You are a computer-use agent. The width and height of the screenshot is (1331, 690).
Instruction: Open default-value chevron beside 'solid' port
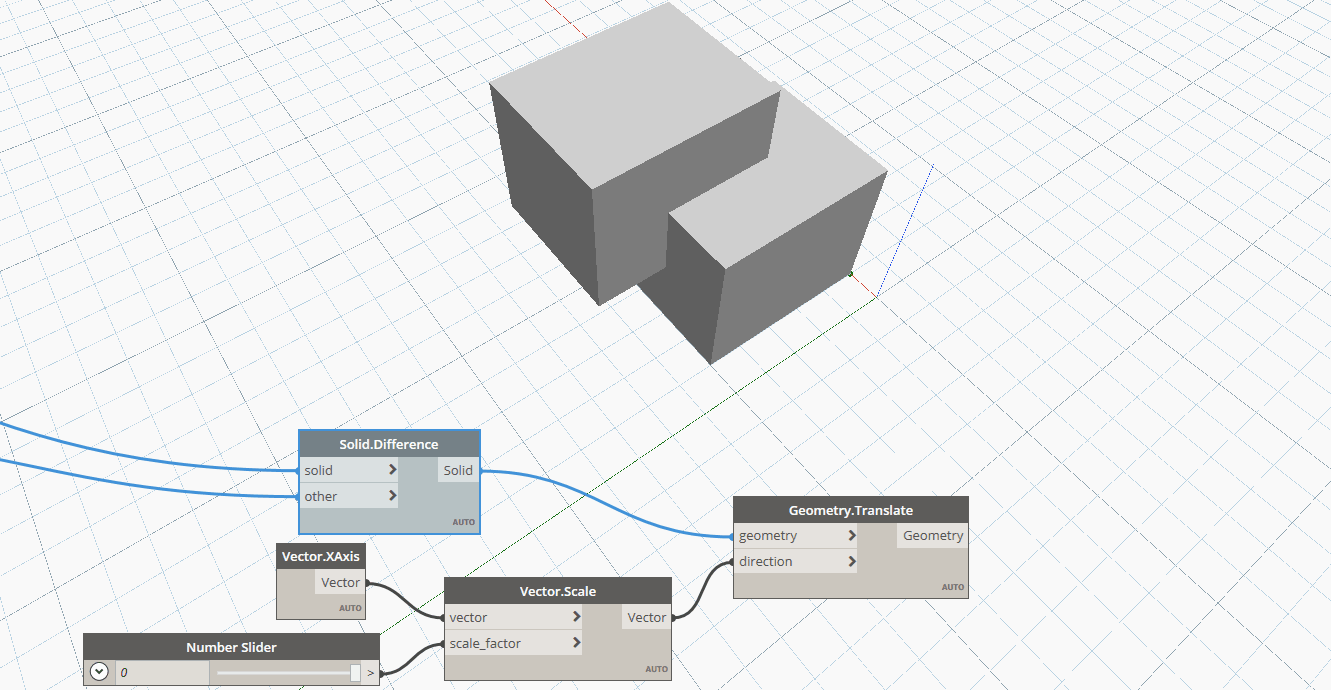392,470
